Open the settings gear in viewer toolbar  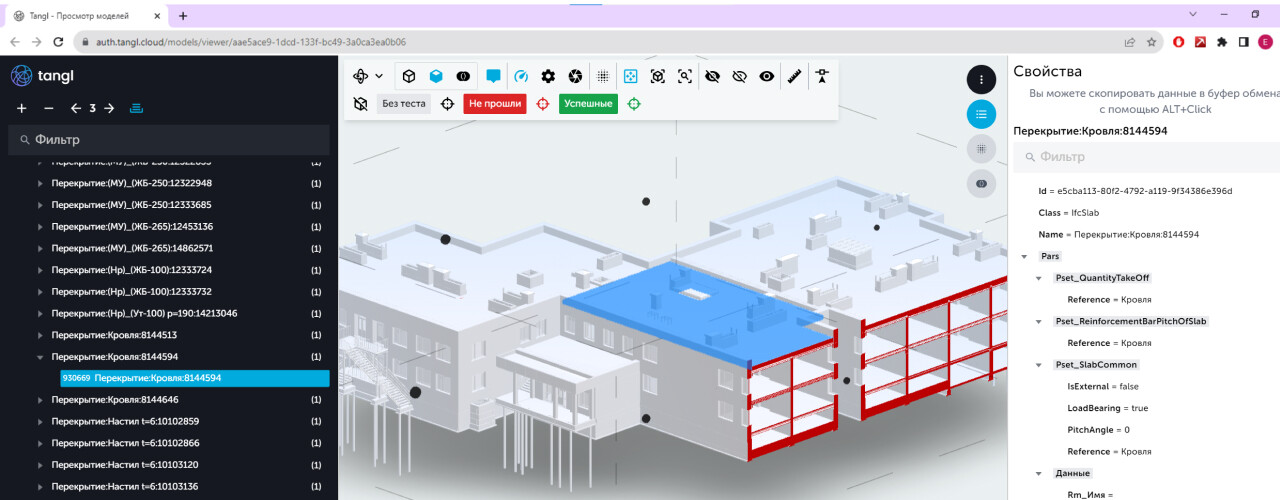(x=548, y=76)
